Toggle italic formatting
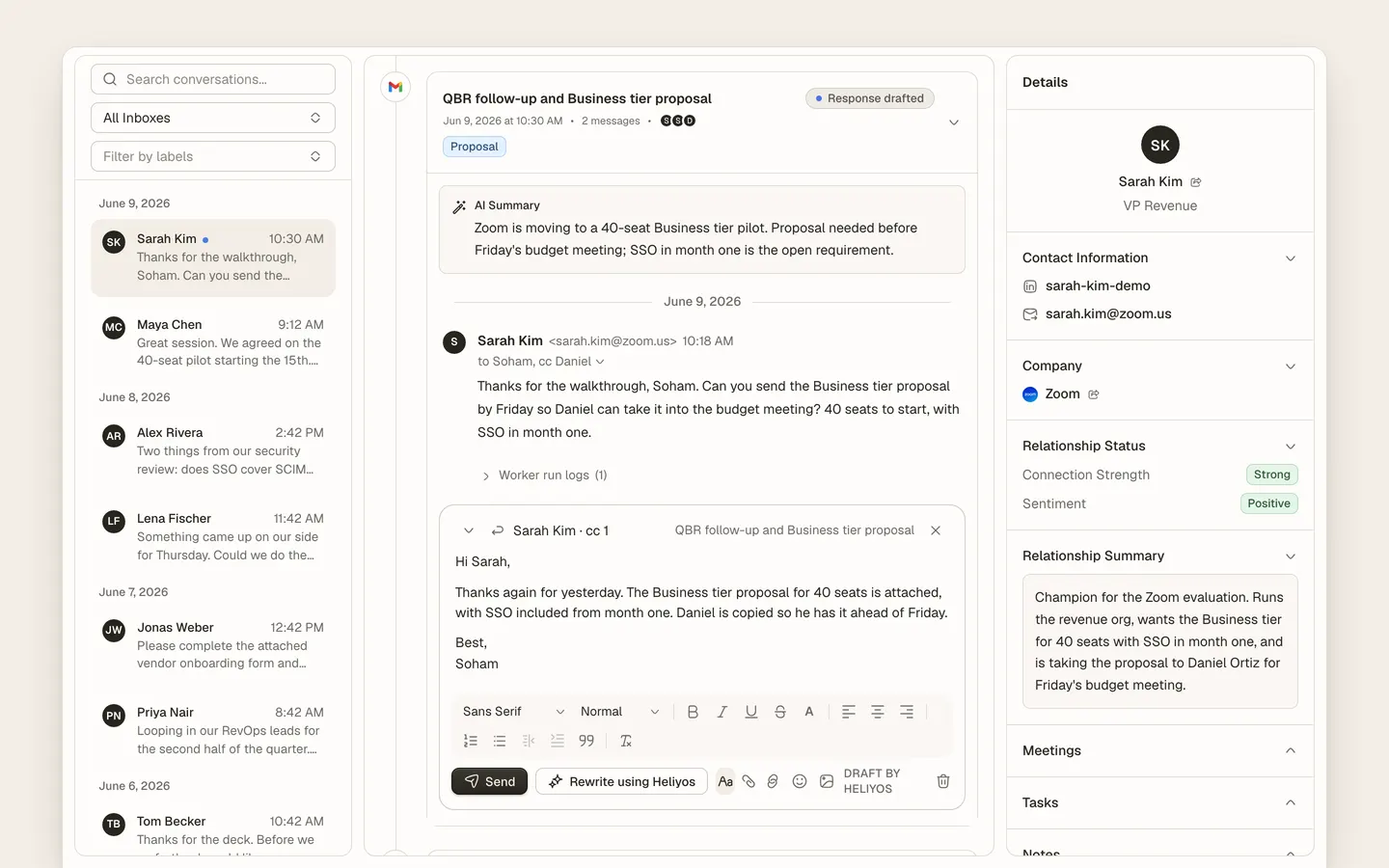 [722, 712]
